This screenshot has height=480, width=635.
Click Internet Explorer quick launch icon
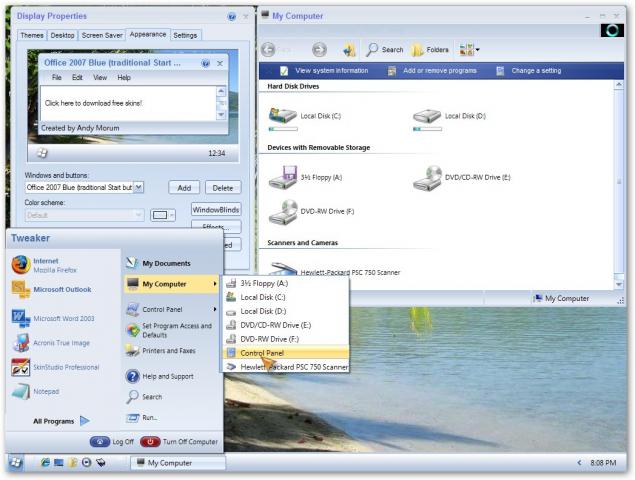pyautogui.click(x=45, y=463)
